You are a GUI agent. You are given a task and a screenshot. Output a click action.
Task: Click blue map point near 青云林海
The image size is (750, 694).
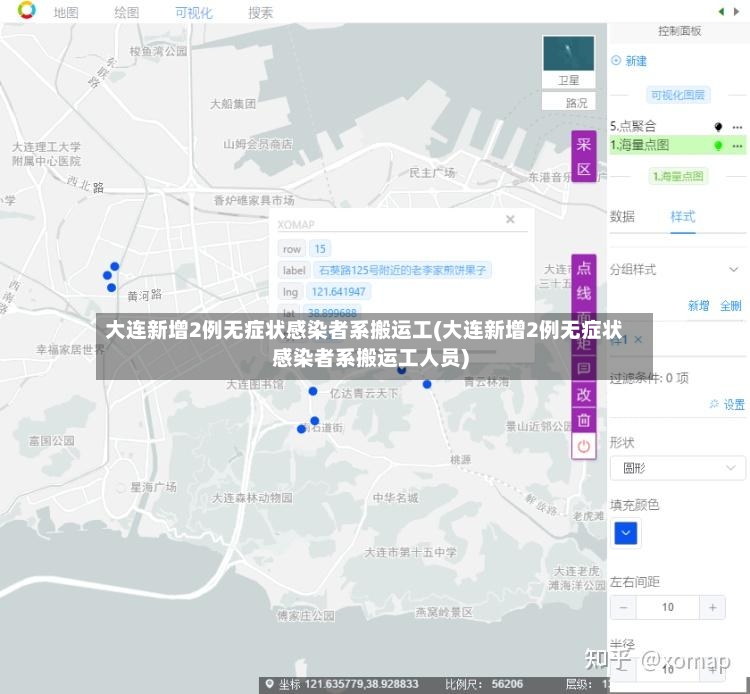pyautogui.click(x=427, y=384)
